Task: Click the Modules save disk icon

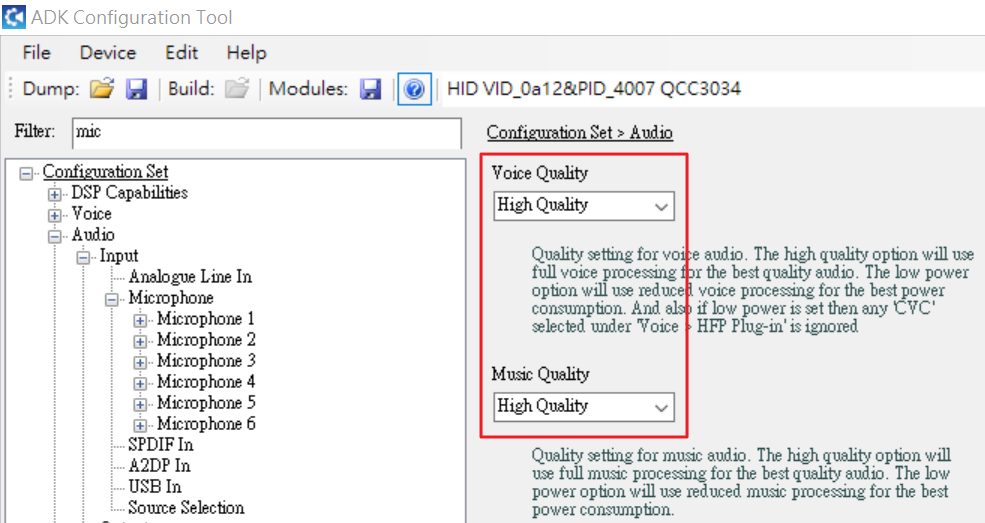Action: 371,89
